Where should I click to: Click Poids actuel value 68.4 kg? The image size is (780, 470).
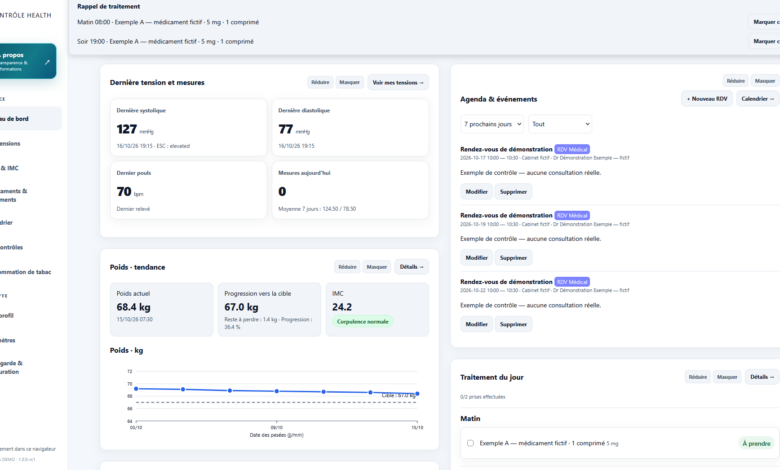coord(133,307)
